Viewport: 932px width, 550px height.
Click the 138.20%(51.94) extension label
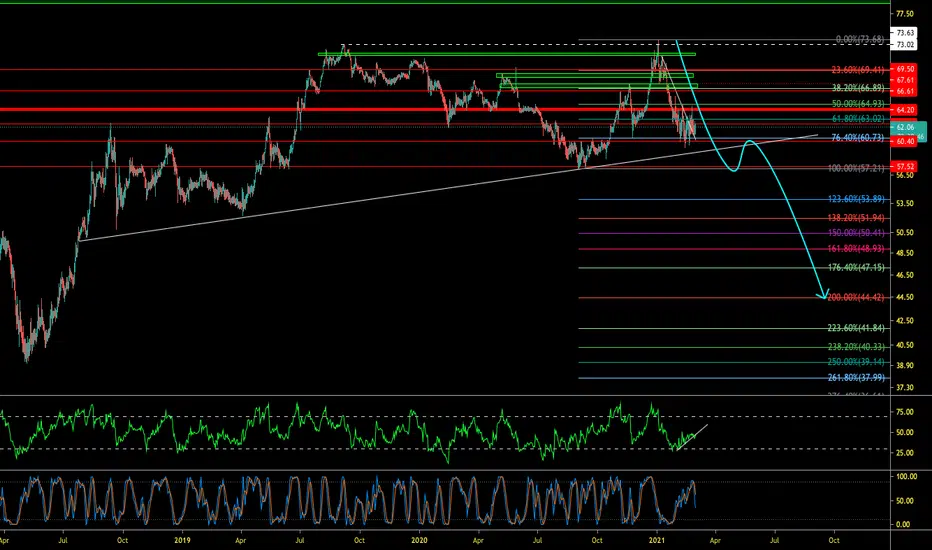click(x=856, y=218)
